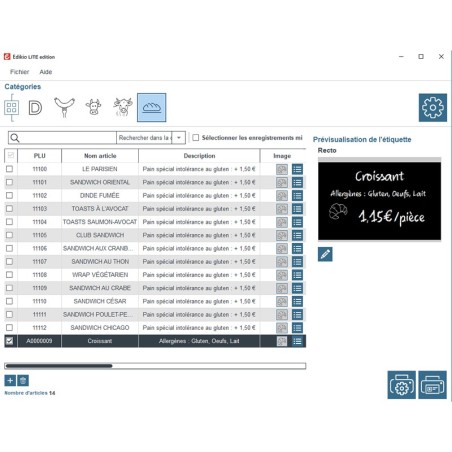The width and height of the screenshot is (452, 452).
Task: Select the PLU '11106' cell
Action: 40,248
